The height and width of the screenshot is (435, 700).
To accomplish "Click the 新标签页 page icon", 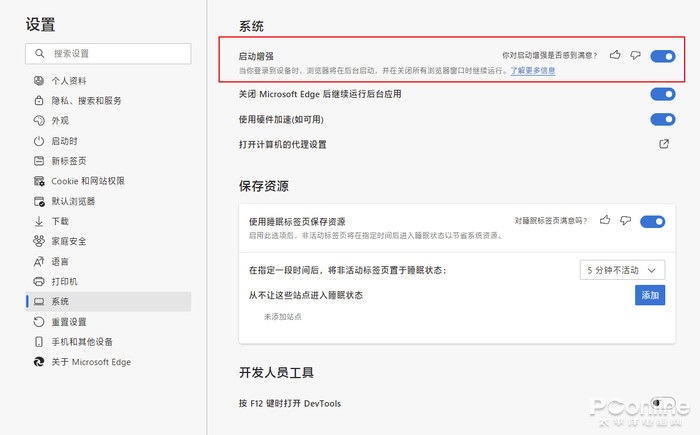I will pyautogui.click(x=39, y=161).
